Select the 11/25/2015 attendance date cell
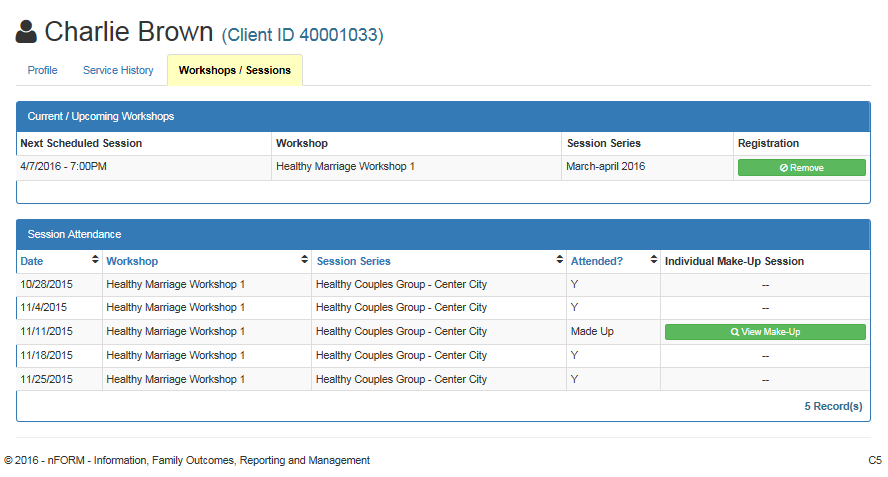 point(45,380)
